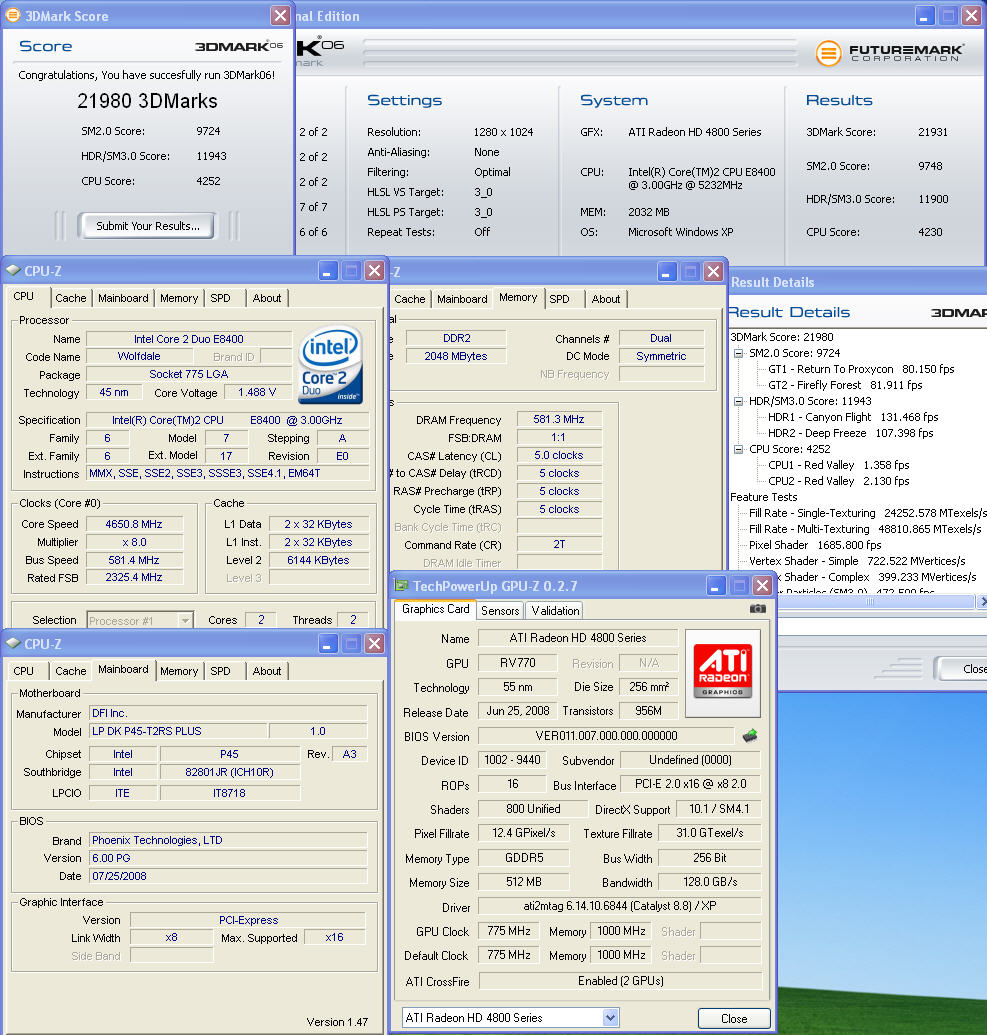
Task: Click the TechPowerUp GPU-Z title bar icon
Action: (402, 586)
